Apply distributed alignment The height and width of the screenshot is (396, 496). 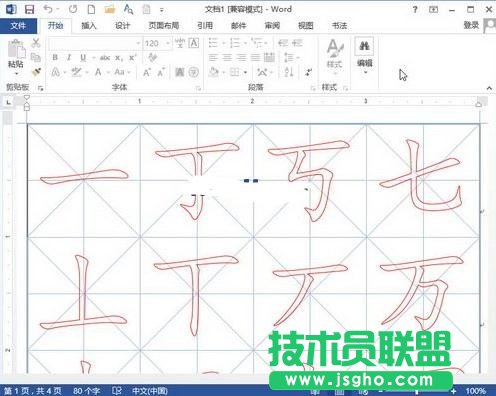(x=269, y=58)
